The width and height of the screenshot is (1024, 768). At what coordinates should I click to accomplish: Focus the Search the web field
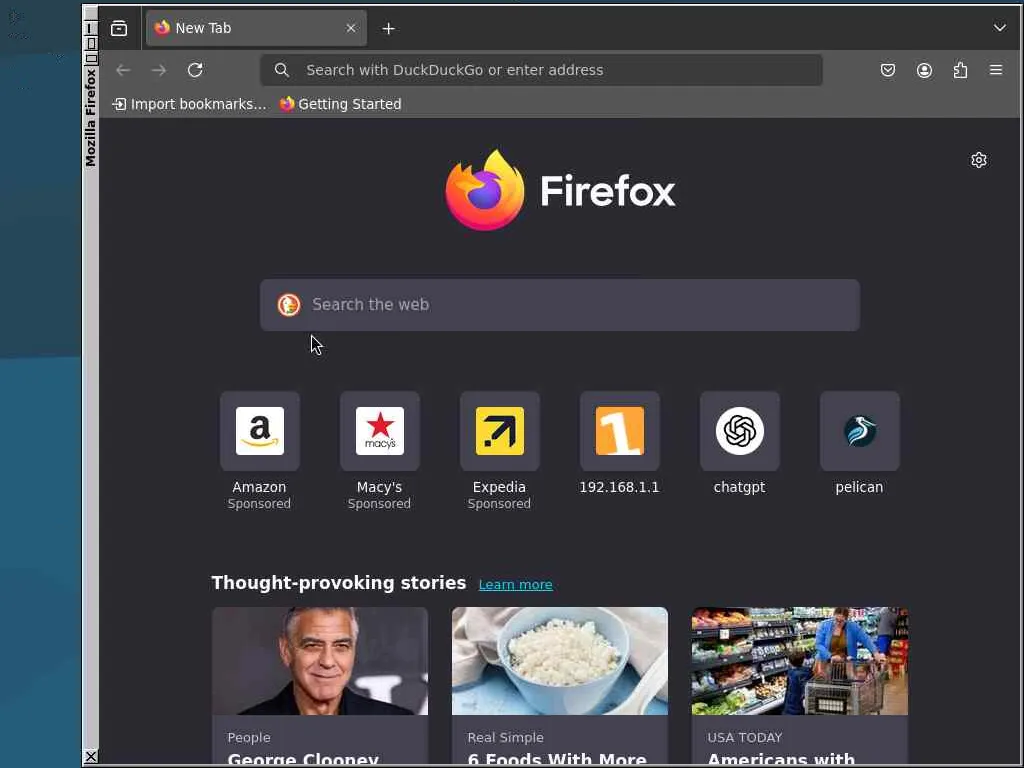coord(560,305)
